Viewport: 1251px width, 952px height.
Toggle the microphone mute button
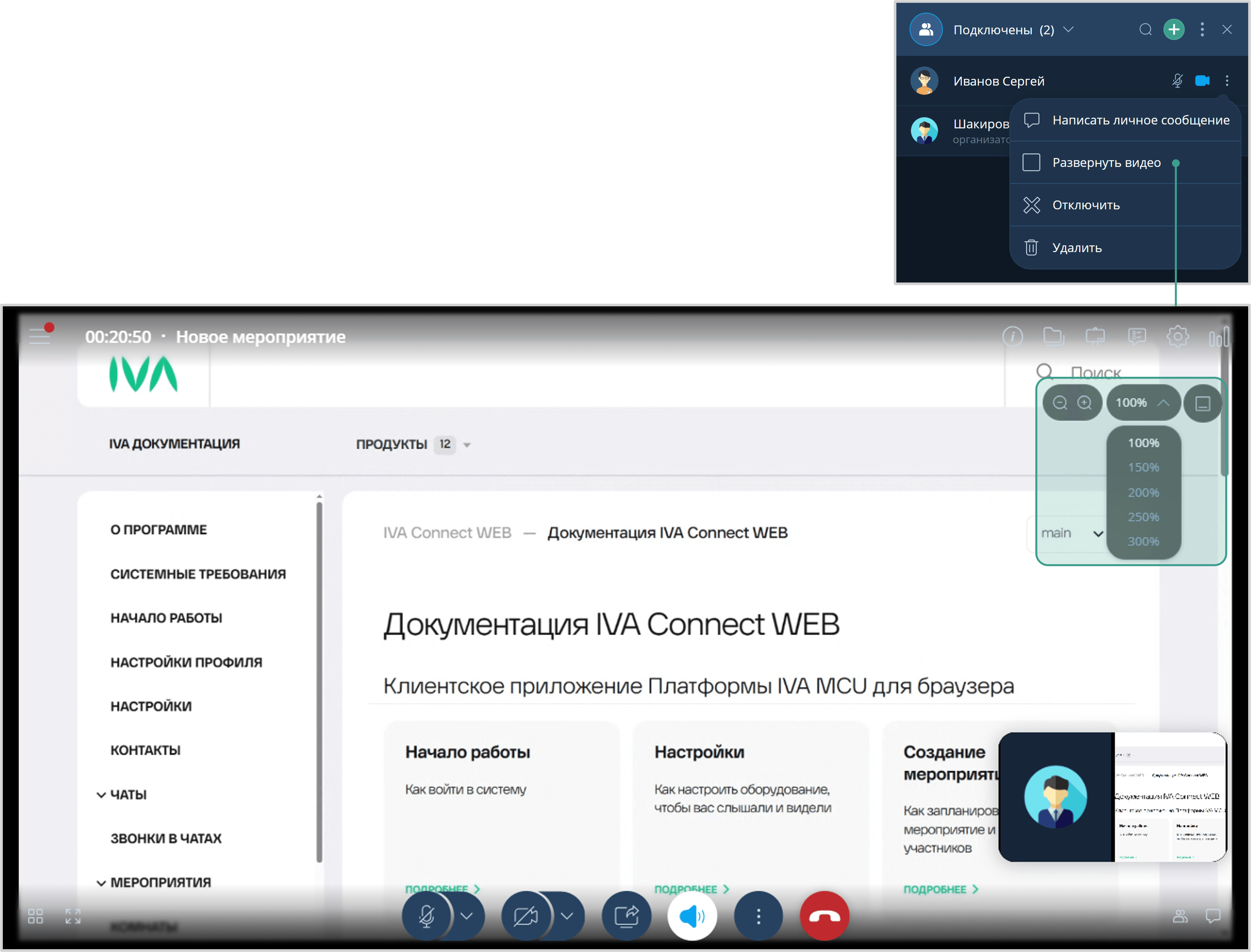[427, 916]
